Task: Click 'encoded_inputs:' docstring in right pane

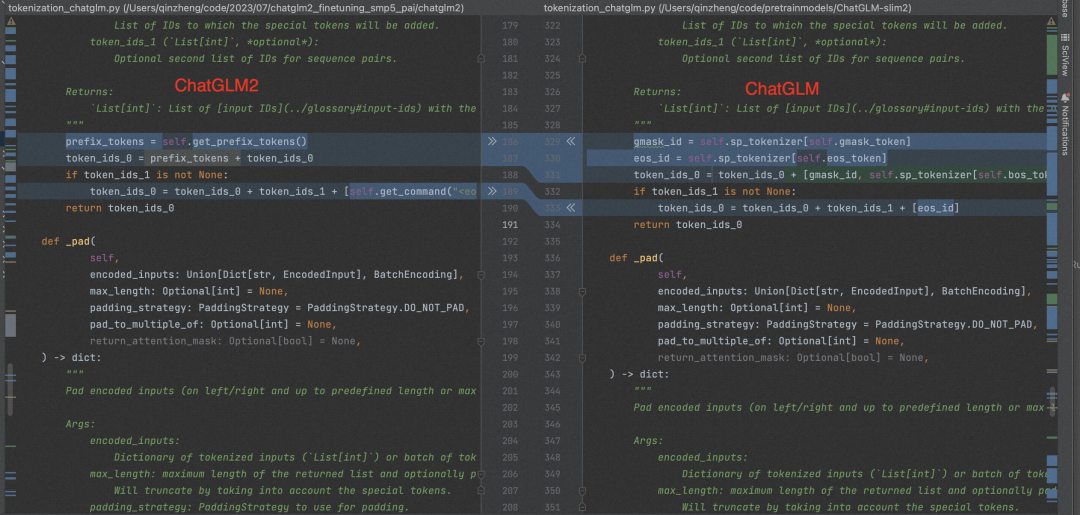Action: (x=703, y=457)
